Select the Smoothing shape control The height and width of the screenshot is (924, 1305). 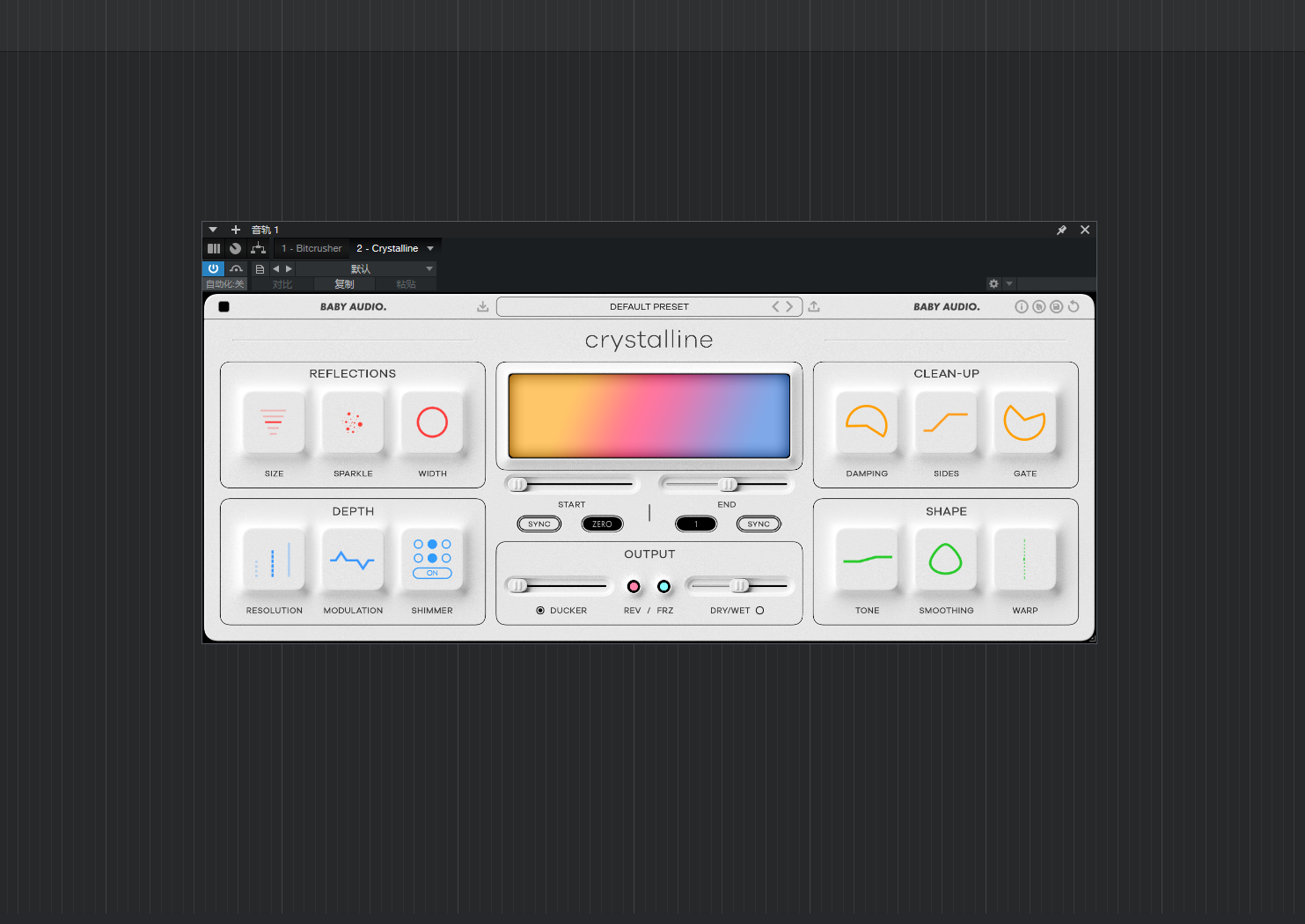tap(946, 560)
